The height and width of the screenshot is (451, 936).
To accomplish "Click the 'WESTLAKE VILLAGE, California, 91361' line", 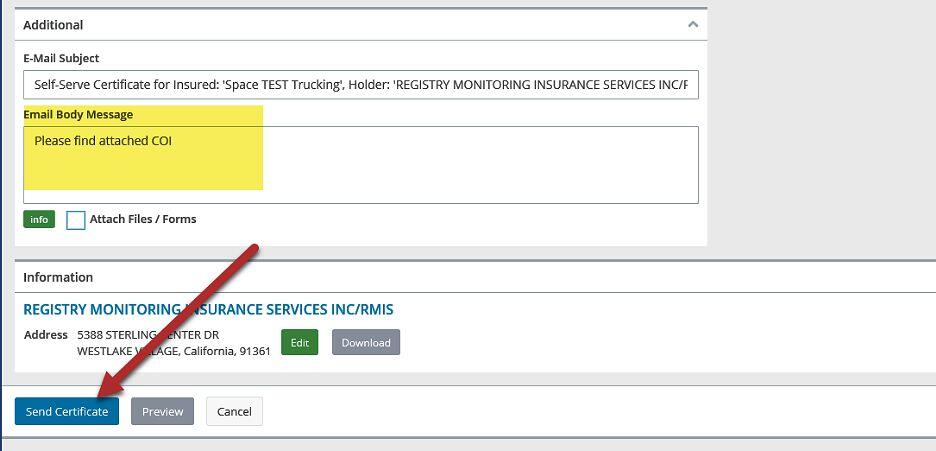I will pyautogui.click(x=174, y=351).
